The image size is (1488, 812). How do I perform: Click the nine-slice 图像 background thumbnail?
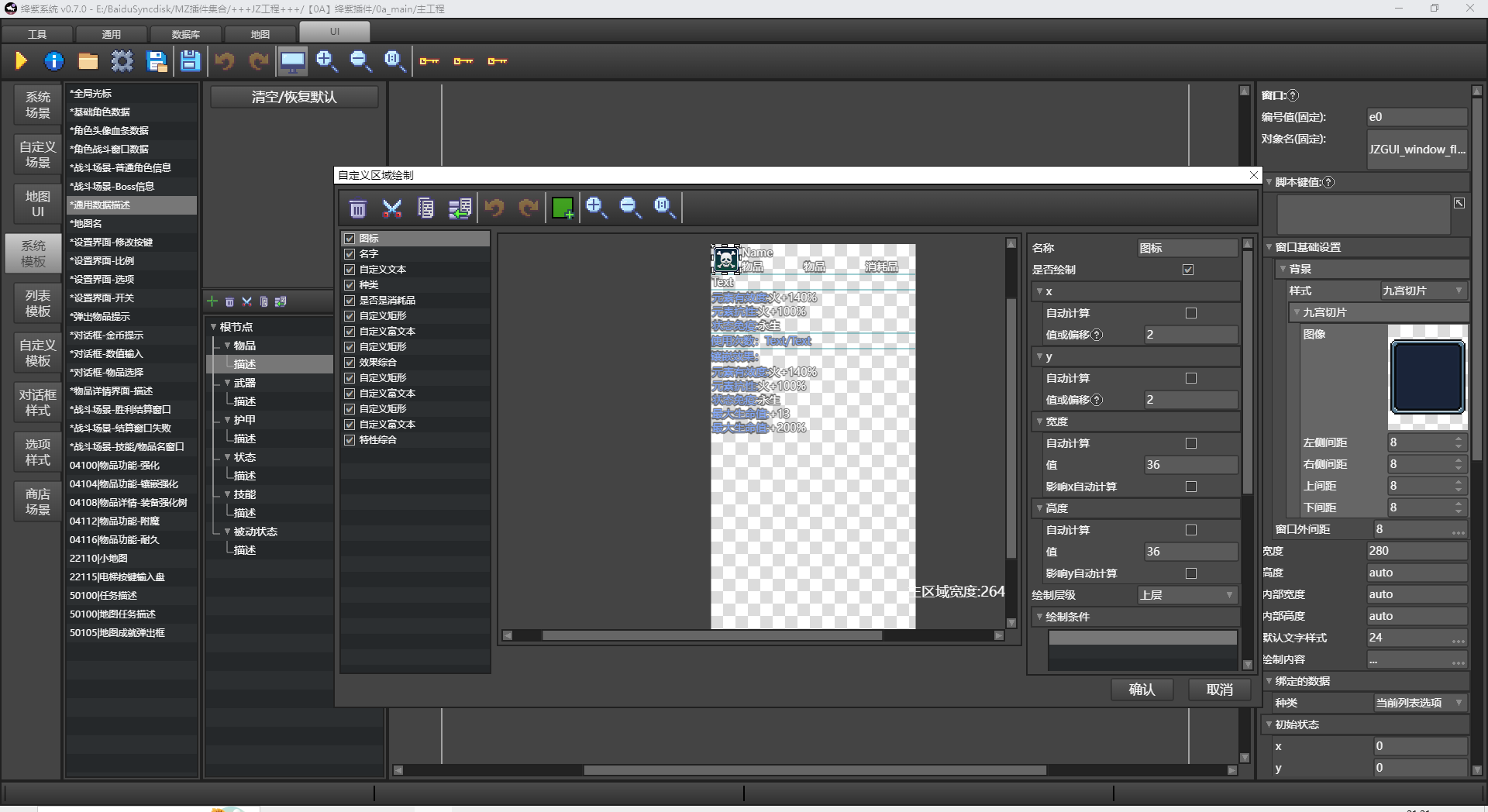pos(1428,377)
